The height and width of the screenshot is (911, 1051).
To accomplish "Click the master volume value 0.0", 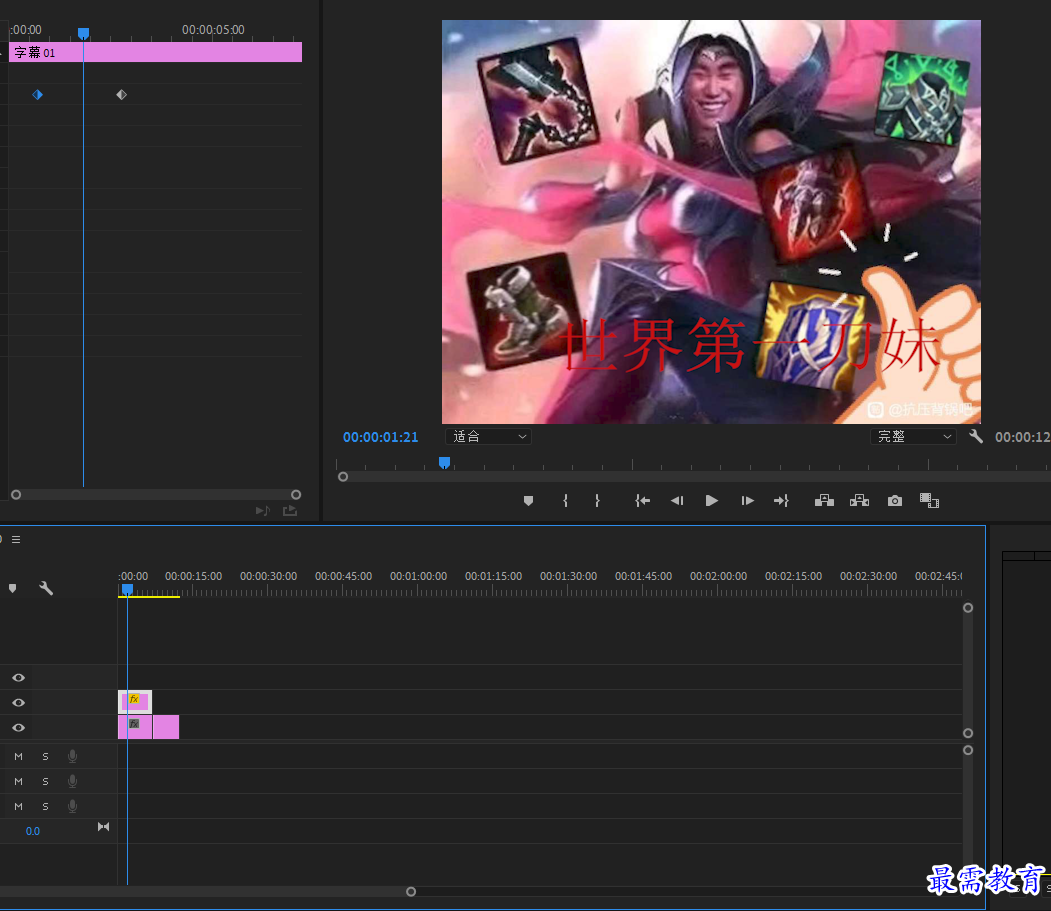I will click(x=33, y=831).
